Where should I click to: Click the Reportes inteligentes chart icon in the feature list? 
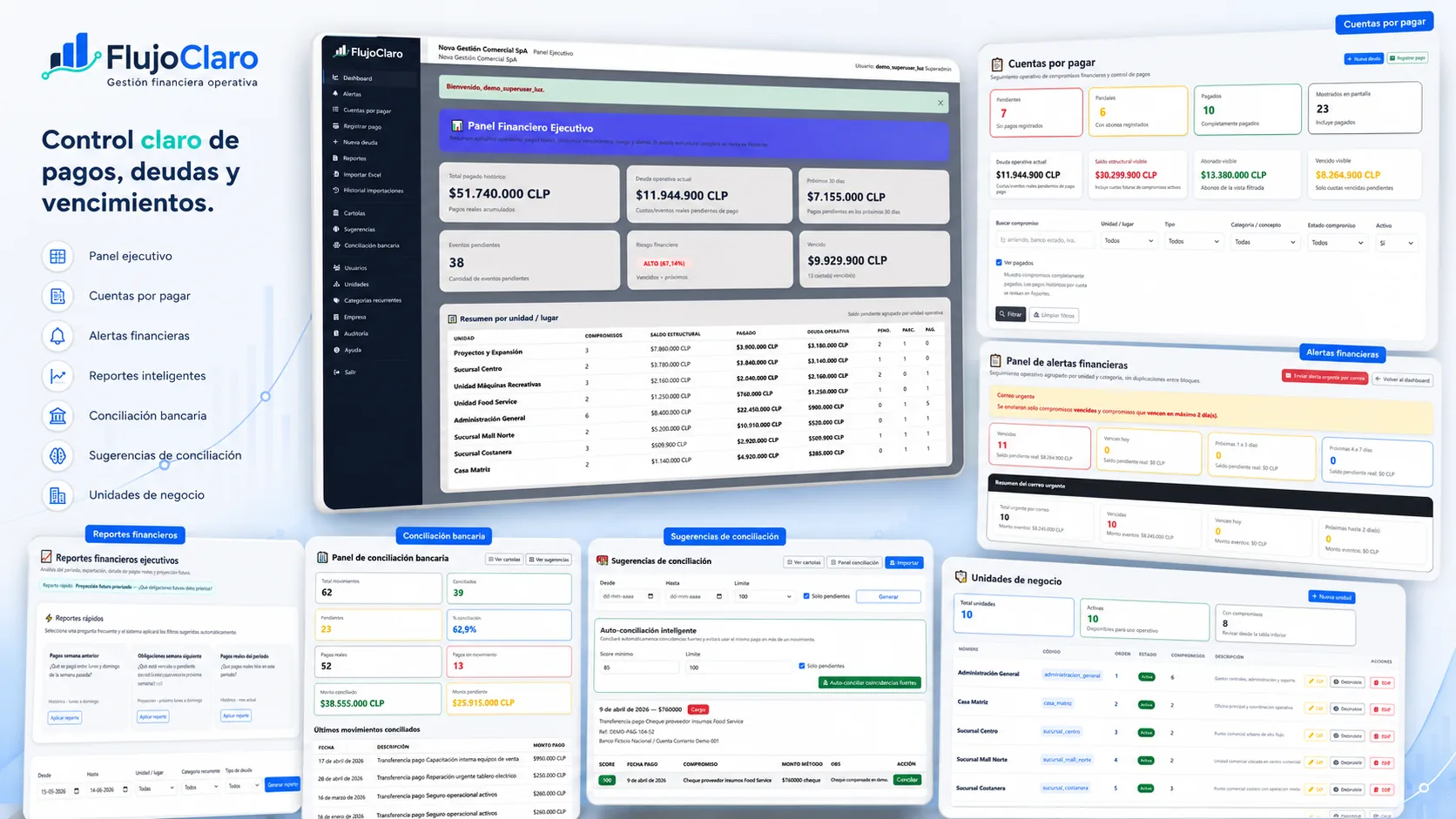pos(57,376)
